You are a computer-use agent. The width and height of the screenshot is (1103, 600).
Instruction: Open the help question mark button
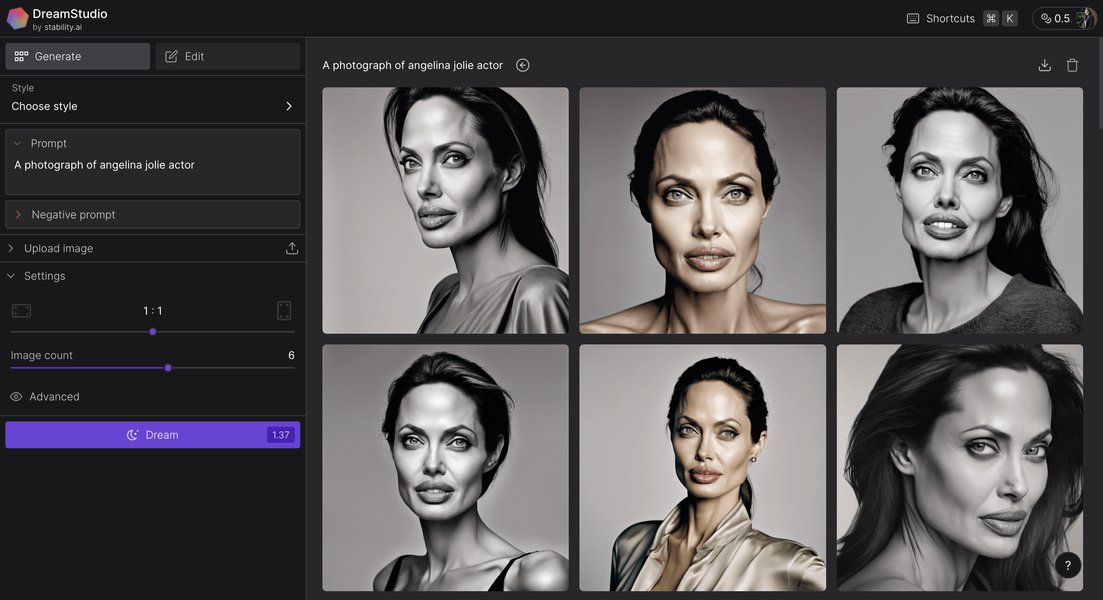(x=1068, y=565)
